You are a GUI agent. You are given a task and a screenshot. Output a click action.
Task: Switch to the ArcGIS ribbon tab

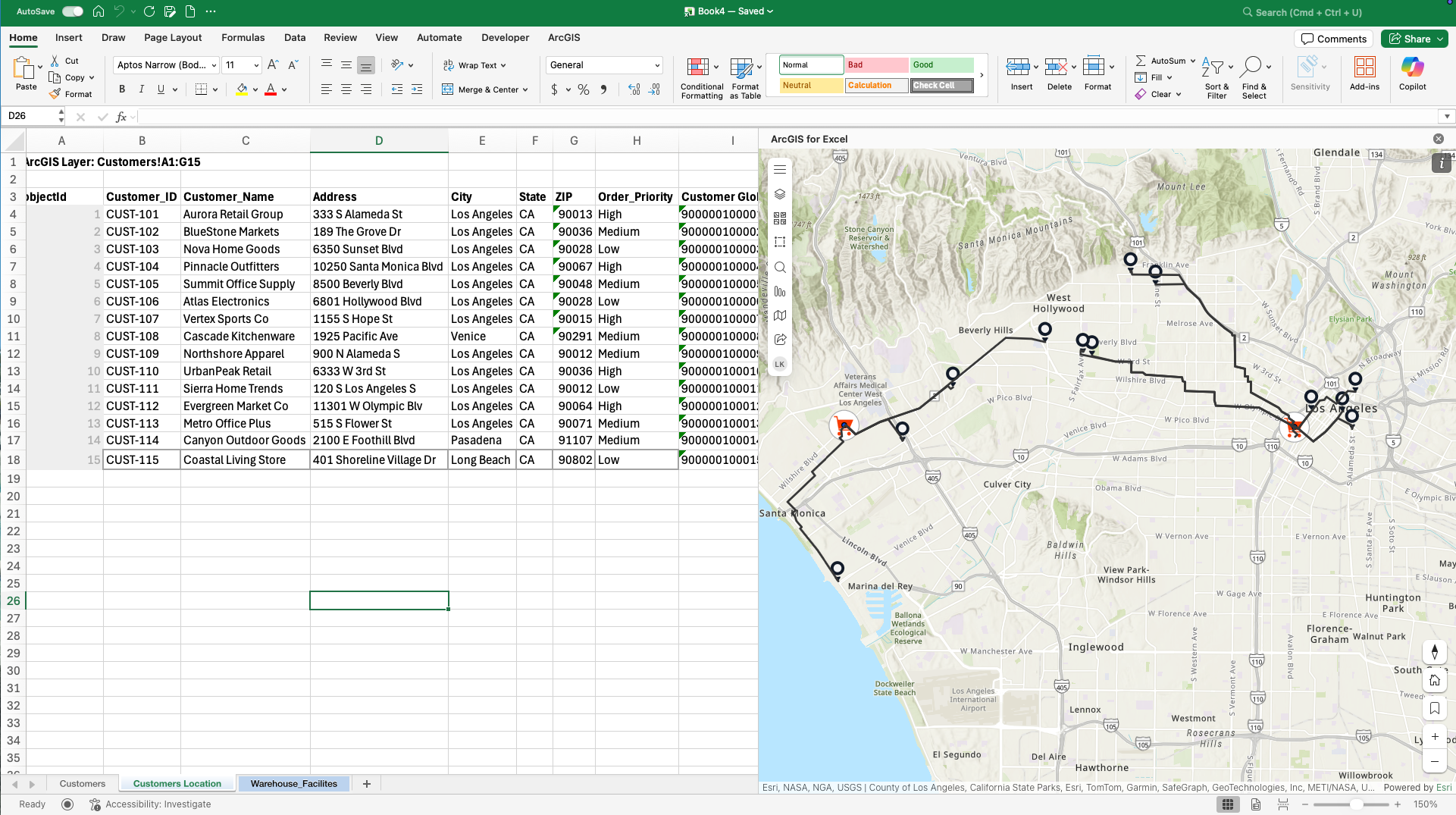pos(564,37)
